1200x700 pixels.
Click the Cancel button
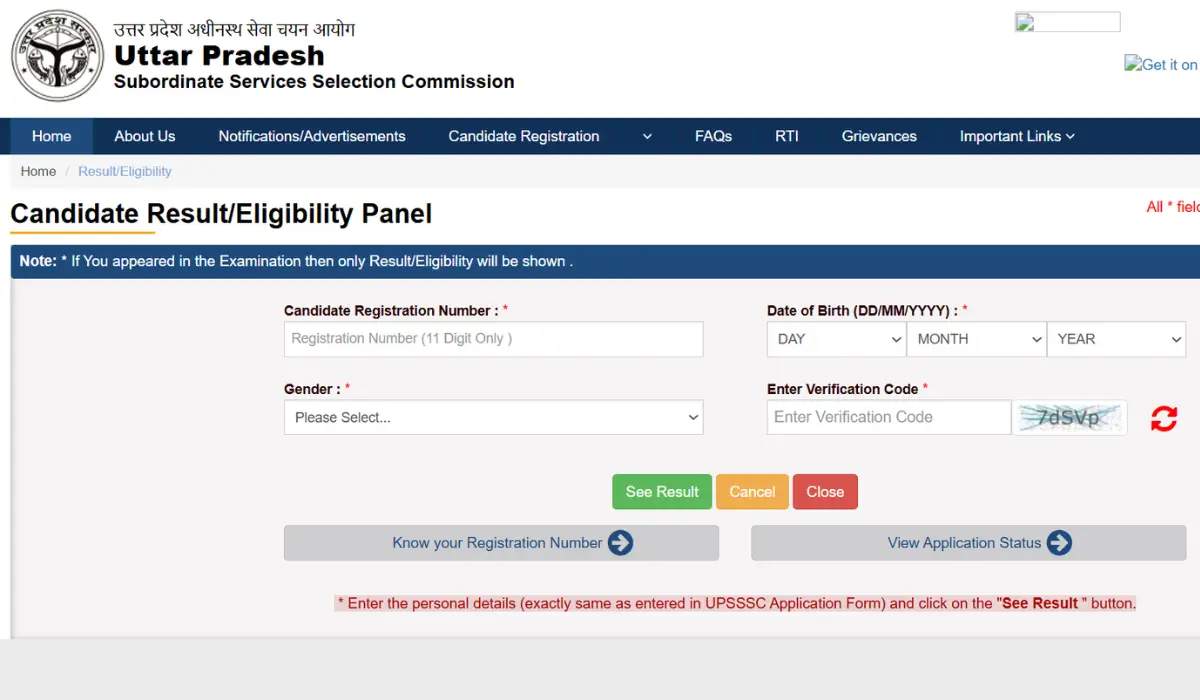click(x=752, y=491)
